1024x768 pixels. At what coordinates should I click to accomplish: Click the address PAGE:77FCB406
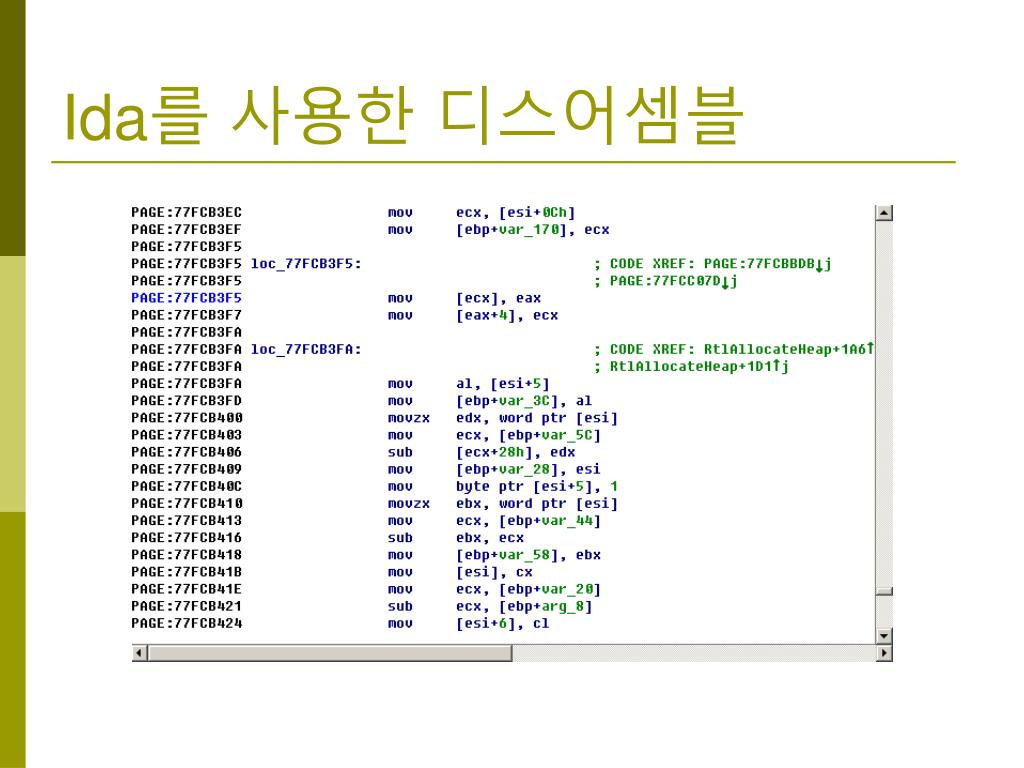[x=186, y=452]
